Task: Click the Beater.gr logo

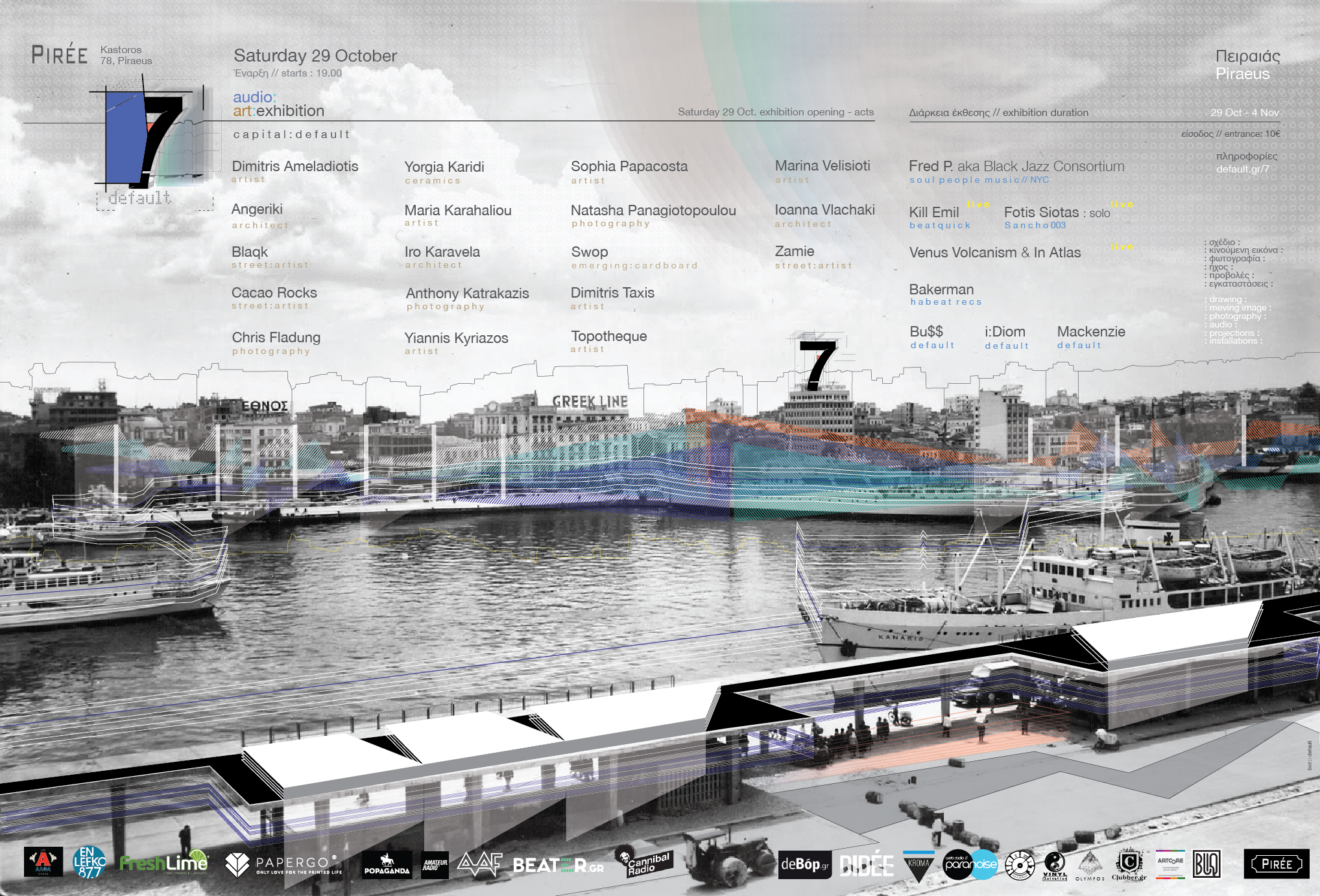Action: (x=558, y=866)
